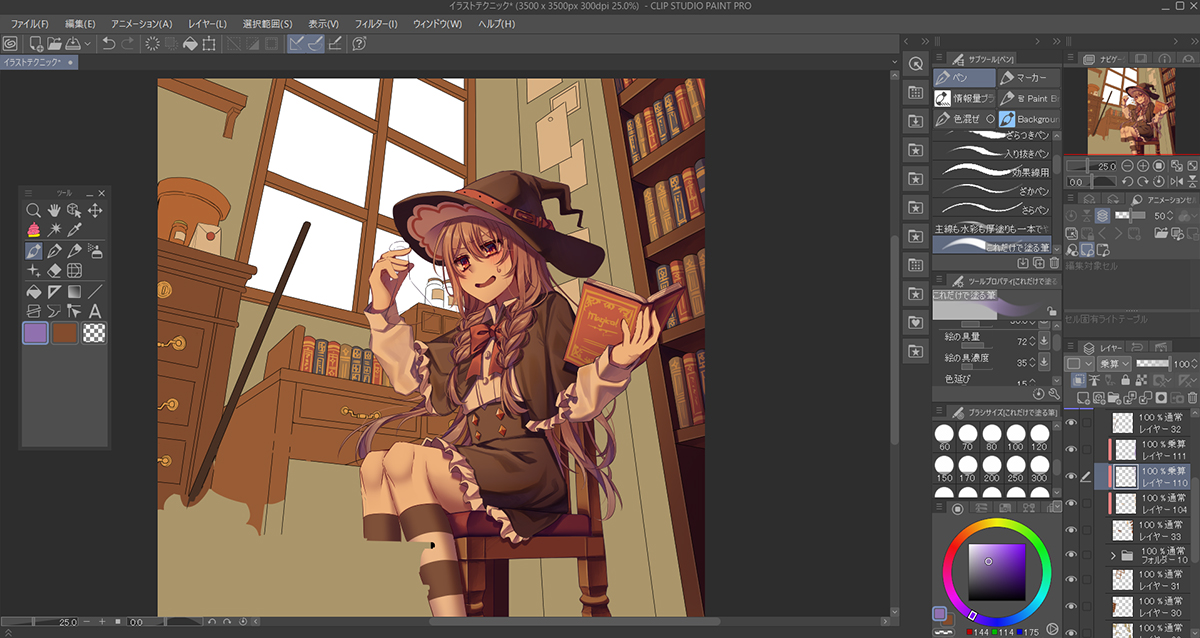Viewport: 1200px width, 638px height.
Task: Toggle visibility of レイヤー 32
Action: tap(1072, 423)
